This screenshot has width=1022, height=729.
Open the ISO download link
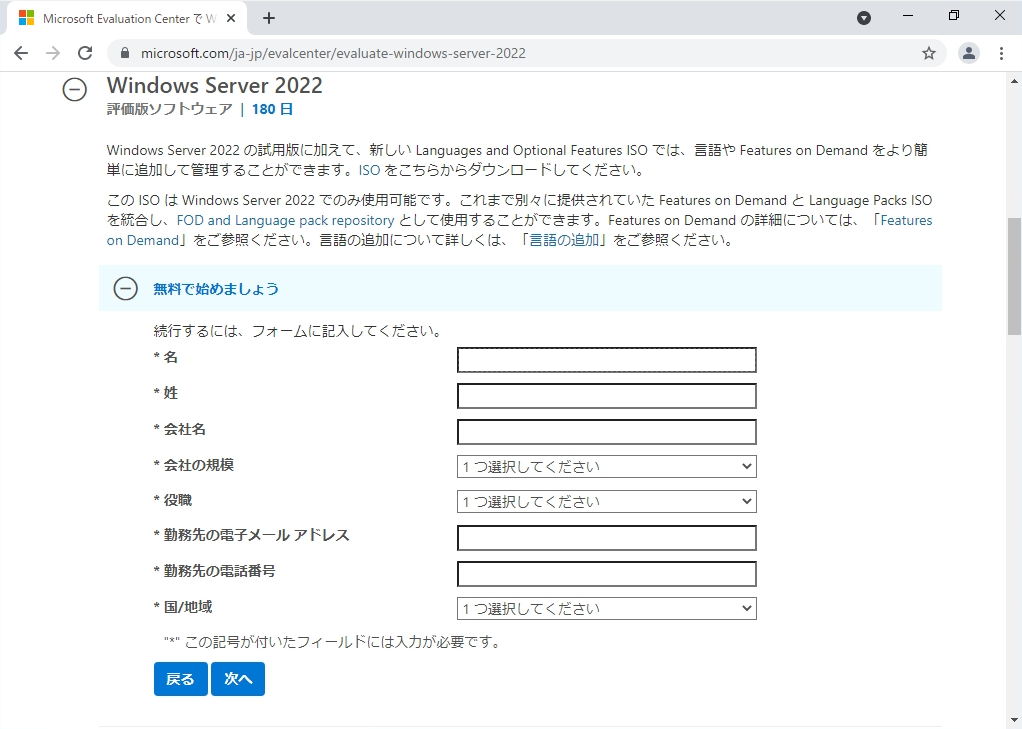pos(369,170)
